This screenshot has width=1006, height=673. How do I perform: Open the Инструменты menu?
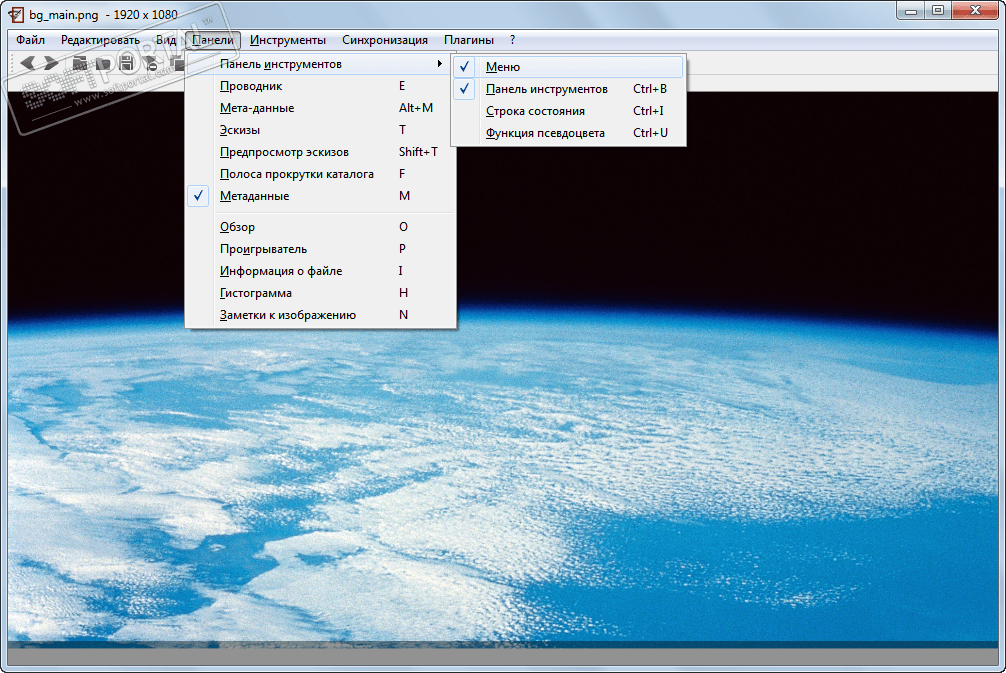tap(287, 40)
